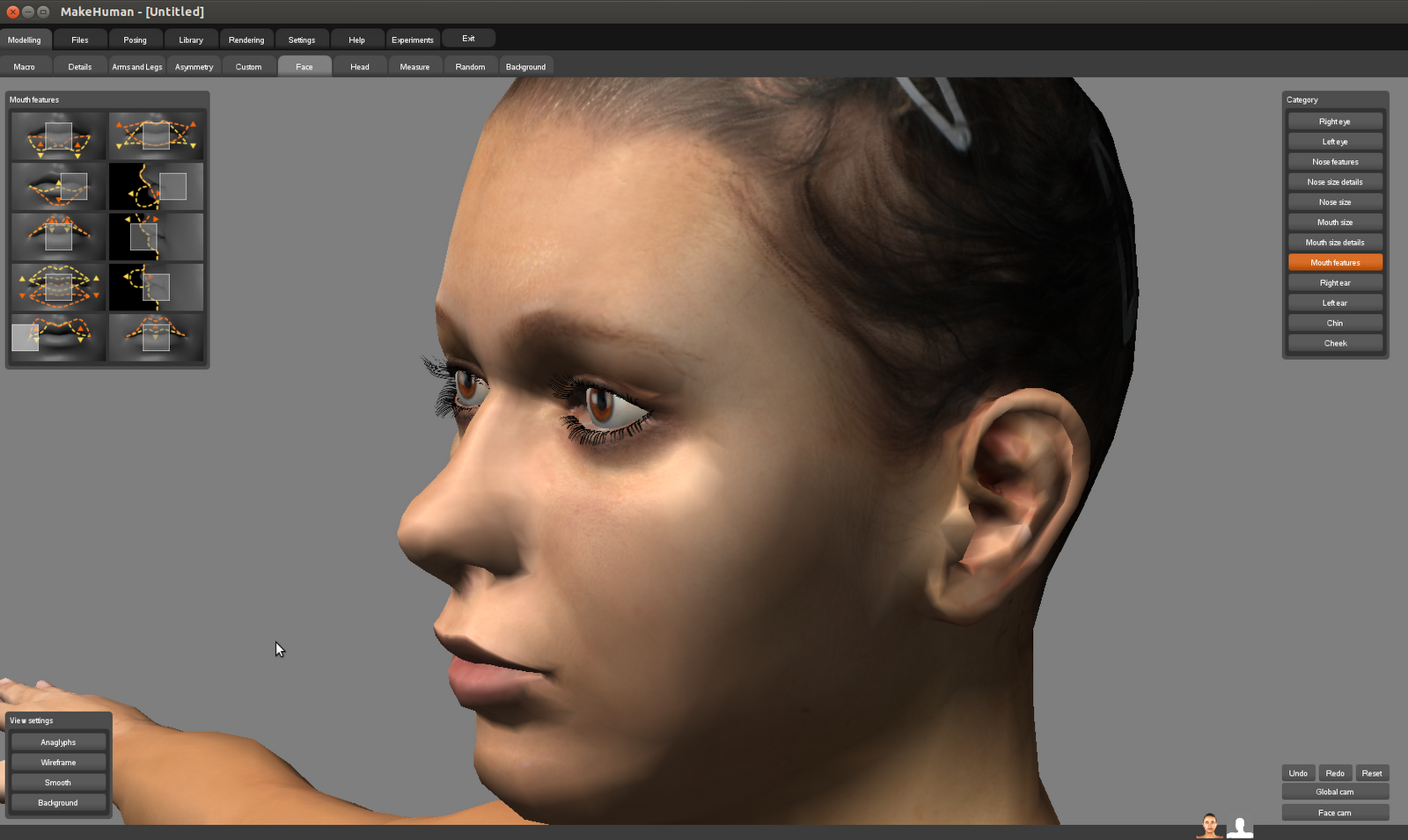Click the lower lip corners control, top-left mouth thumbnail
This screenshot has height=840, width=1408.
click(58, 135)
